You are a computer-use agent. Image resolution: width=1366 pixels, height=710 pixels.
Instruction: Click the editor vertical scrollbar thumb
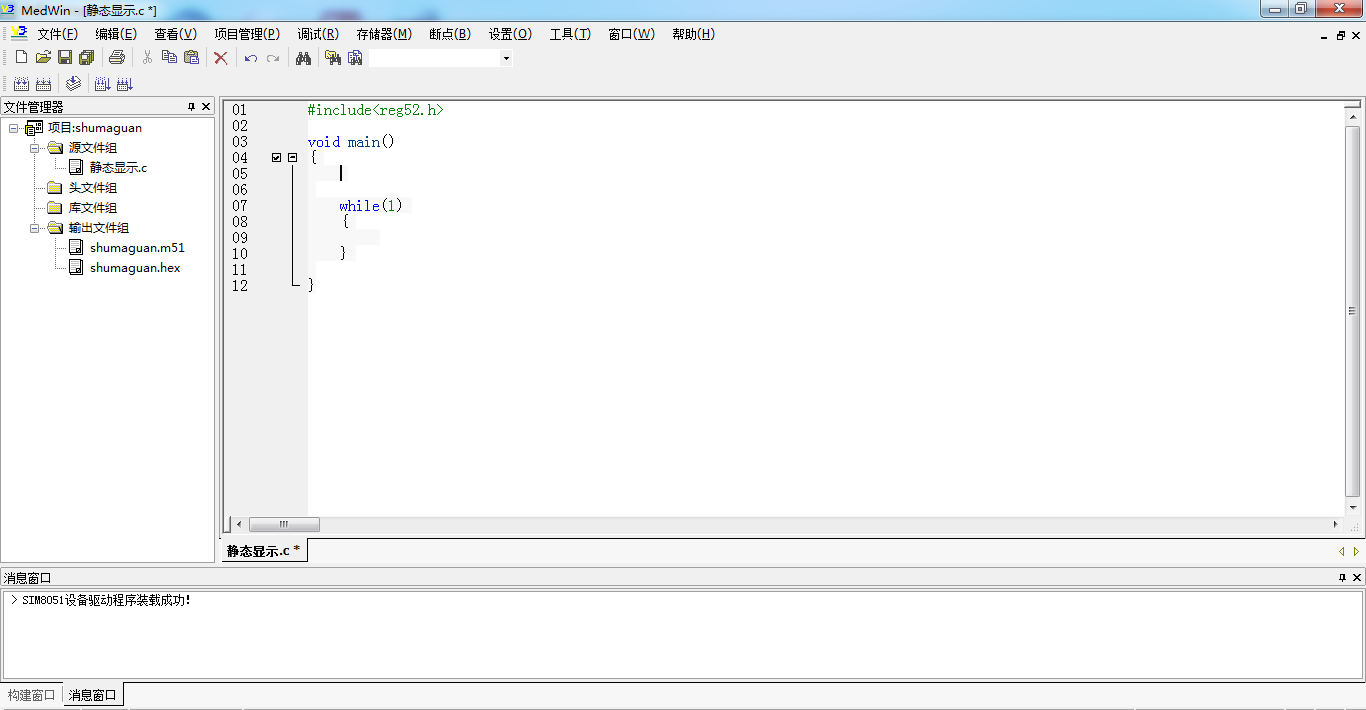[1353, 311]
